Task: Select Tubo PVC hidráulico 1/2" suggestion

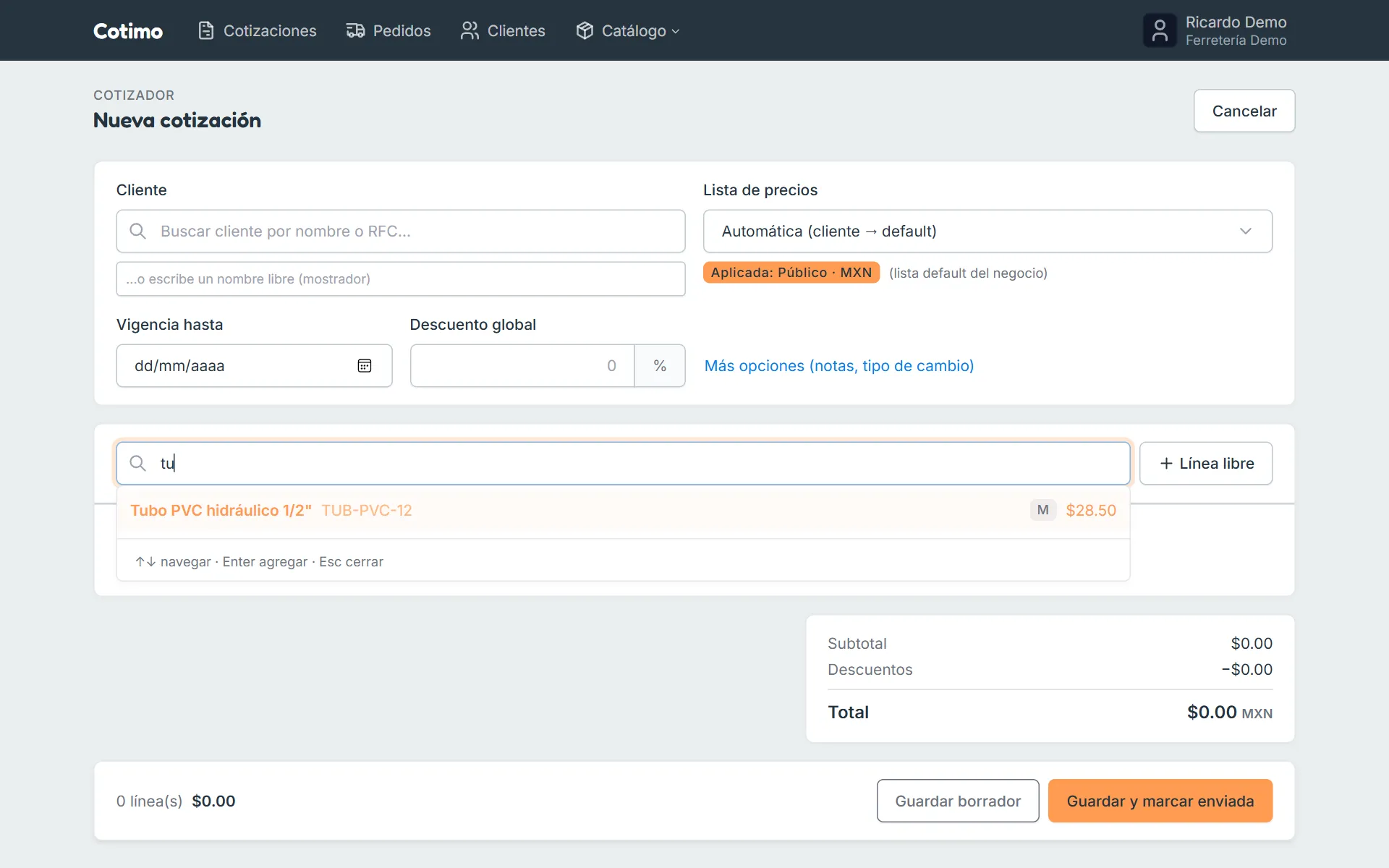Action: tap(623, 510)
